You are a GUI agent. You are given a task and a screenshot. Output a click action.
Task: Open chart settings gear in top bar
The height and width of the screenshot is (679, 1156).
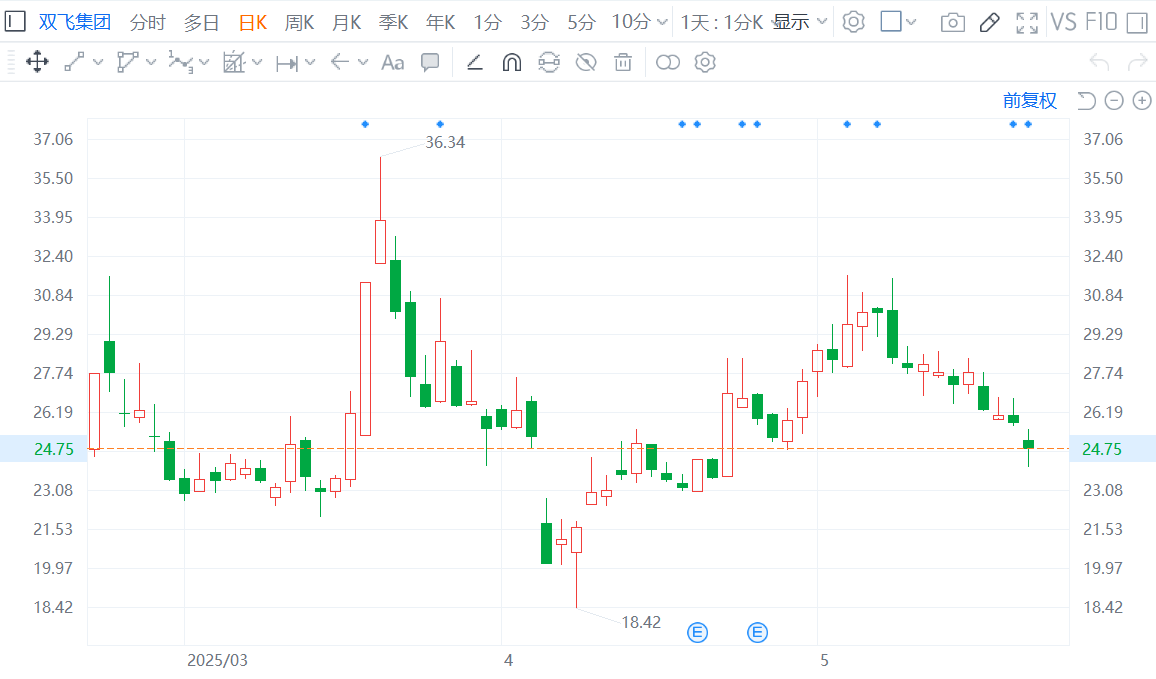pyautogui.click(x=853, y=22)
